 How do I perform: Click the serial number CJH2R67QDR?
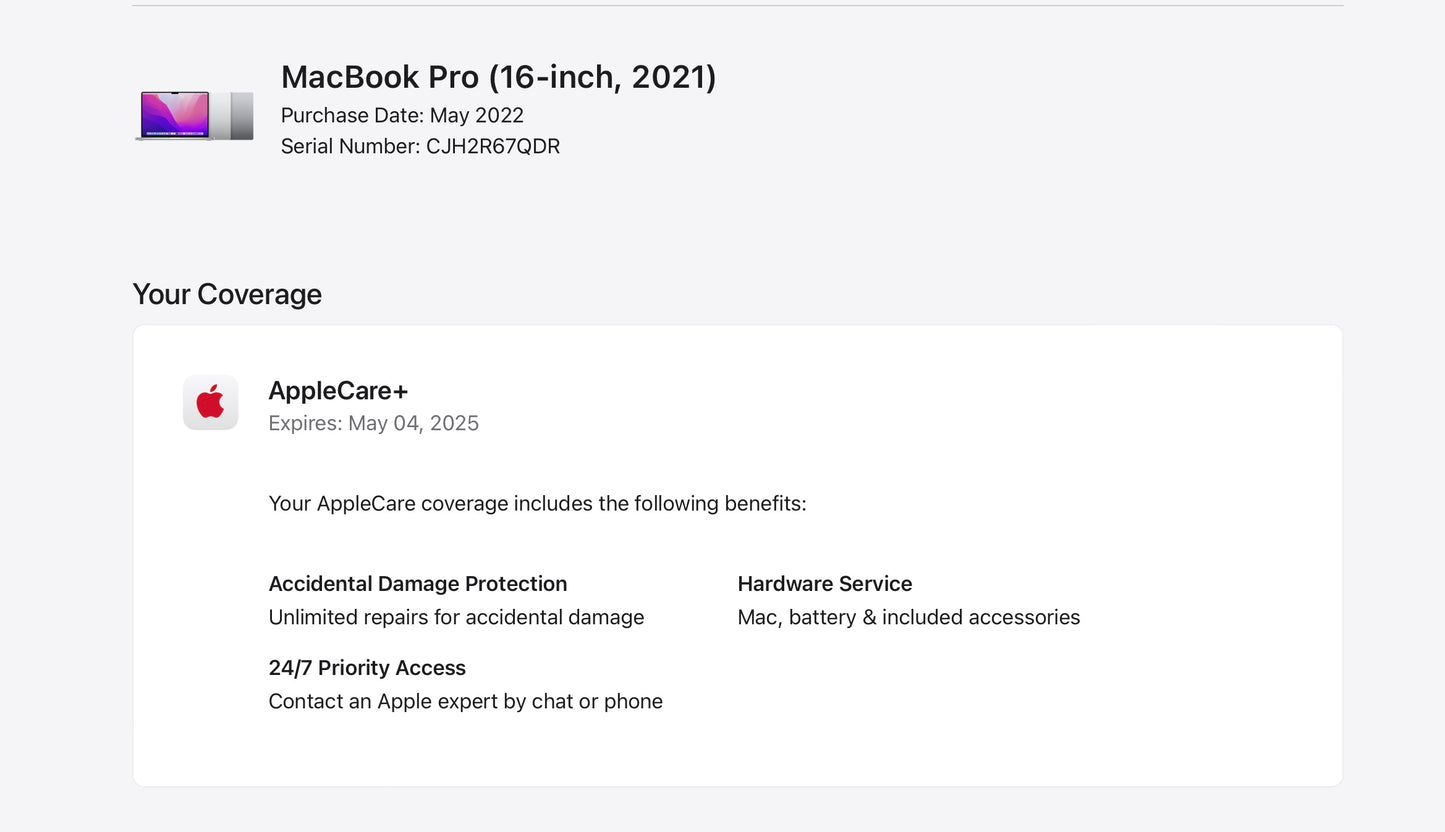(x=493, y=146)
